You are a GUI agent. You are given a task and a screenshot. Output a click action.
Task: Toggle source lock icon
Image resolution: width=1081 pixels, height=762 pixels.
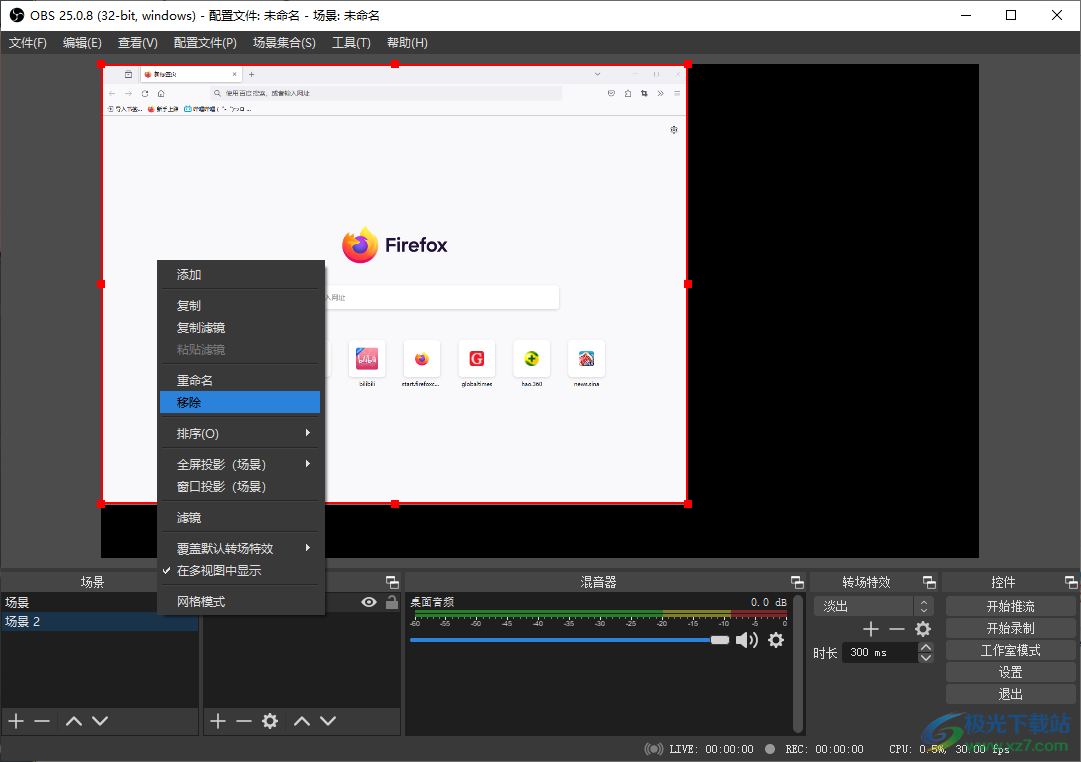[392, 602]
